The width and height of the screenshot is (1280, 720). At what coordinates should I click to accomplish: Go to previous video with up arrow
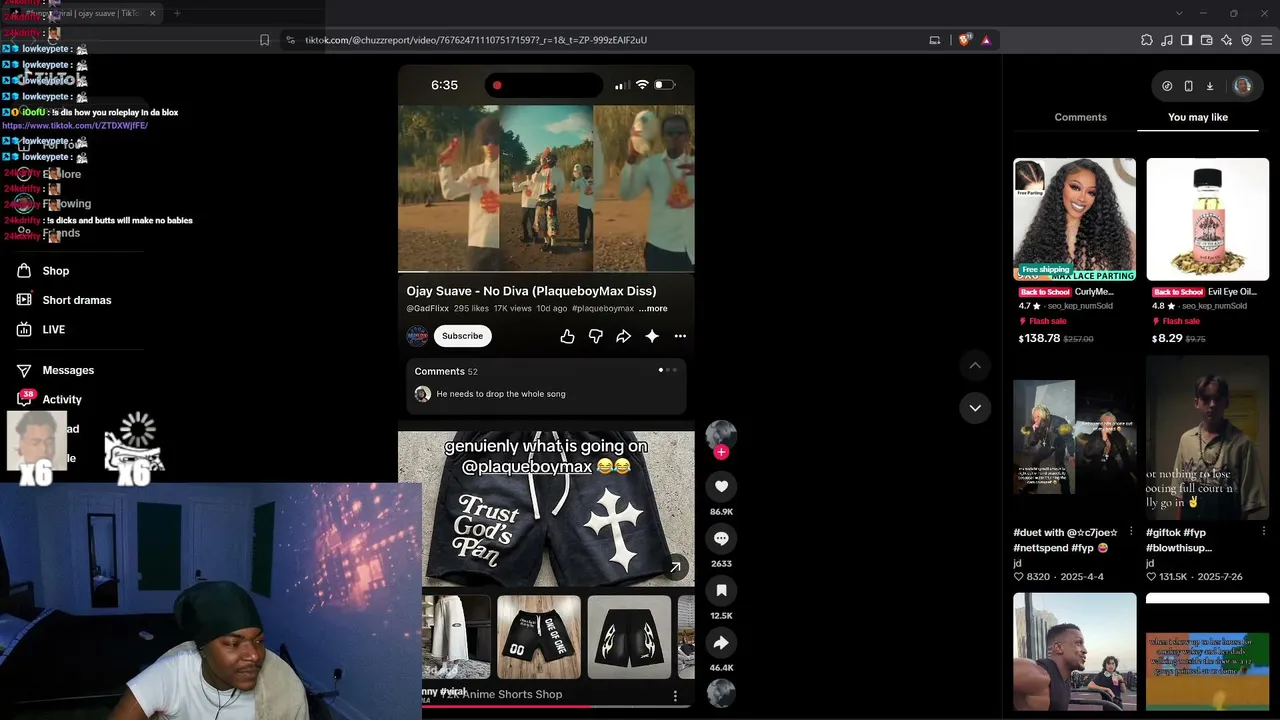click(975, 365)
